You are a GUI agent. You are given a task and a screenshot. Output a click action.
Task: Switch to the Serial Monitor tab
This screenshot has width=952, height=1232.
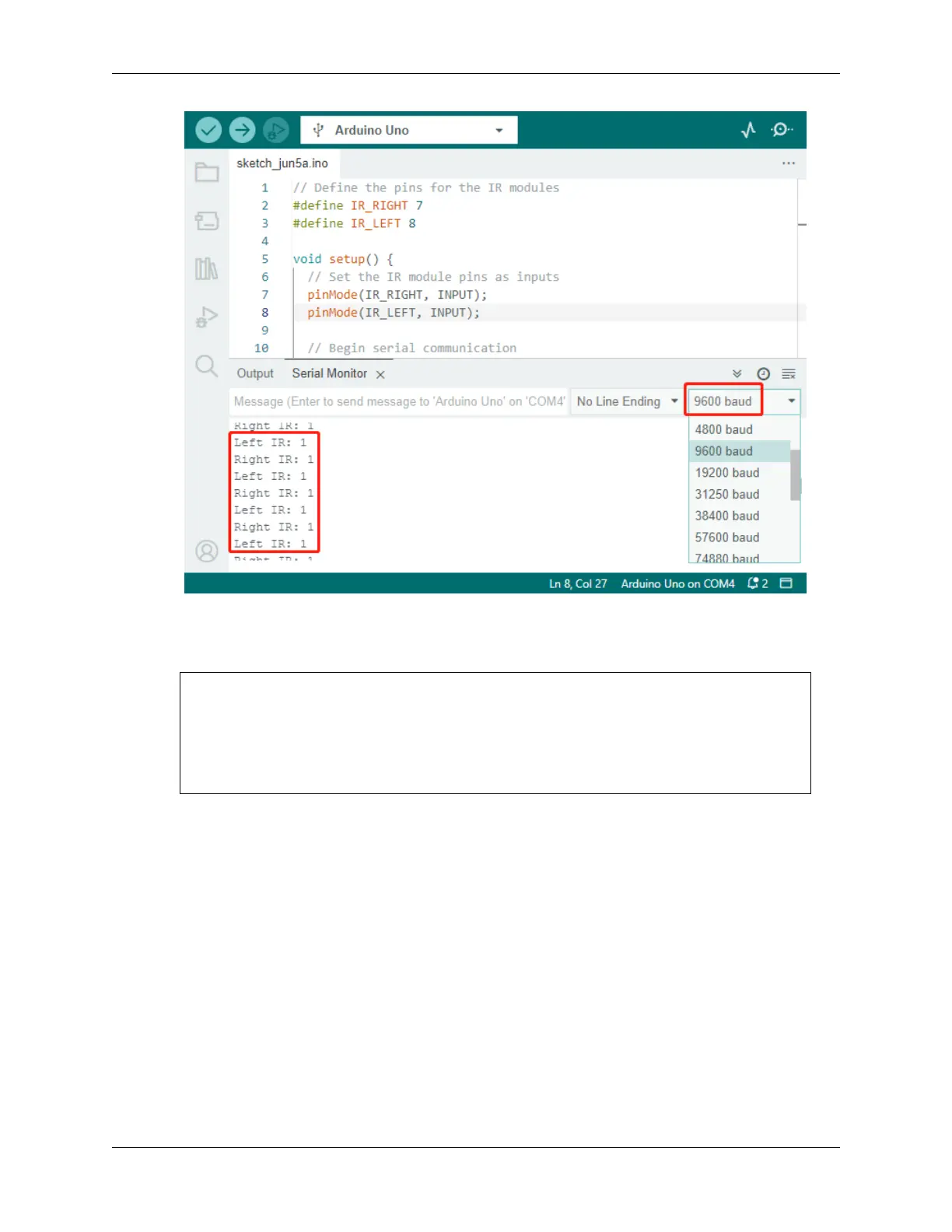330,373
